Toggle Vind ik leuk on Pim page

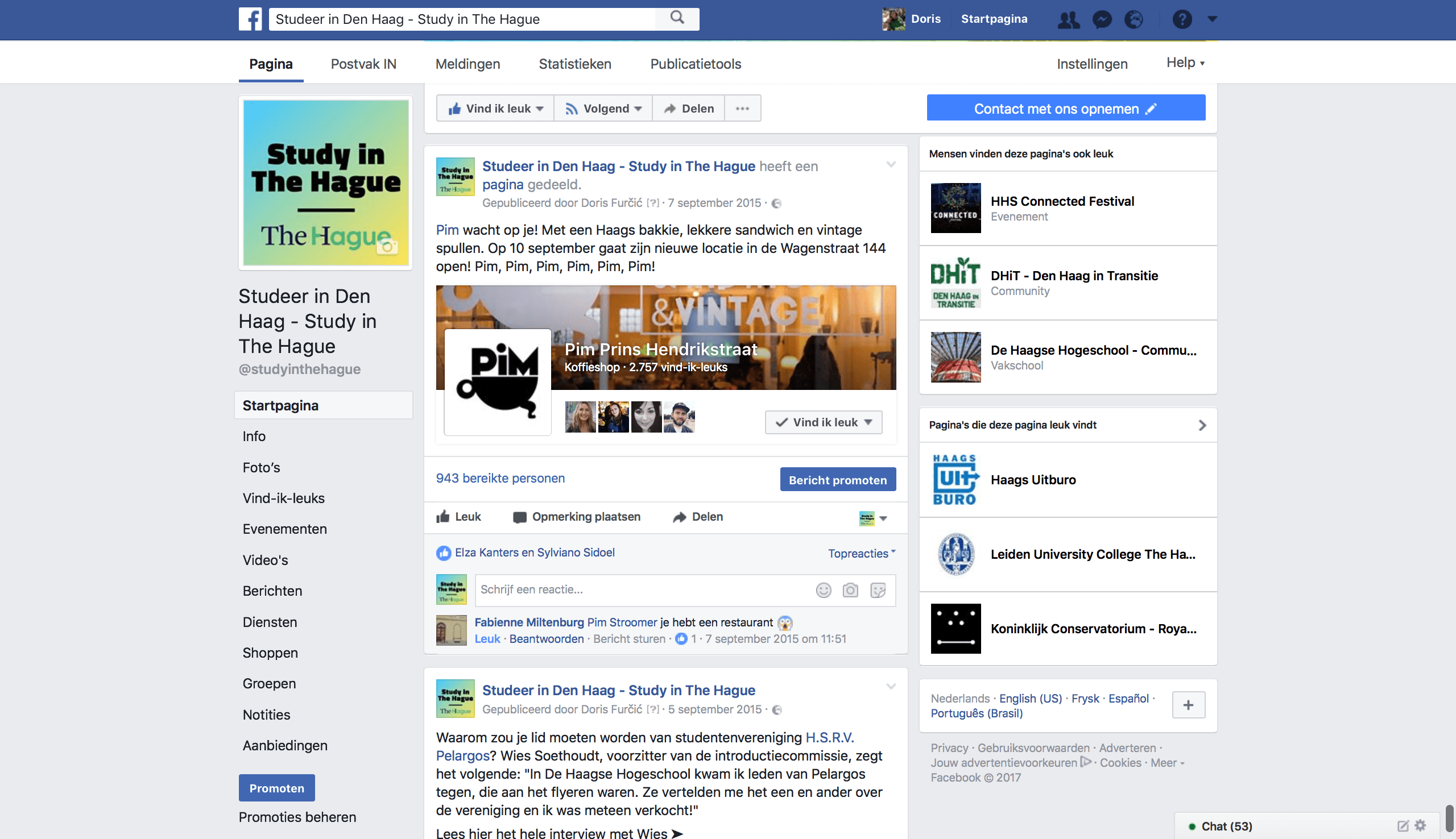click(823, 422)
